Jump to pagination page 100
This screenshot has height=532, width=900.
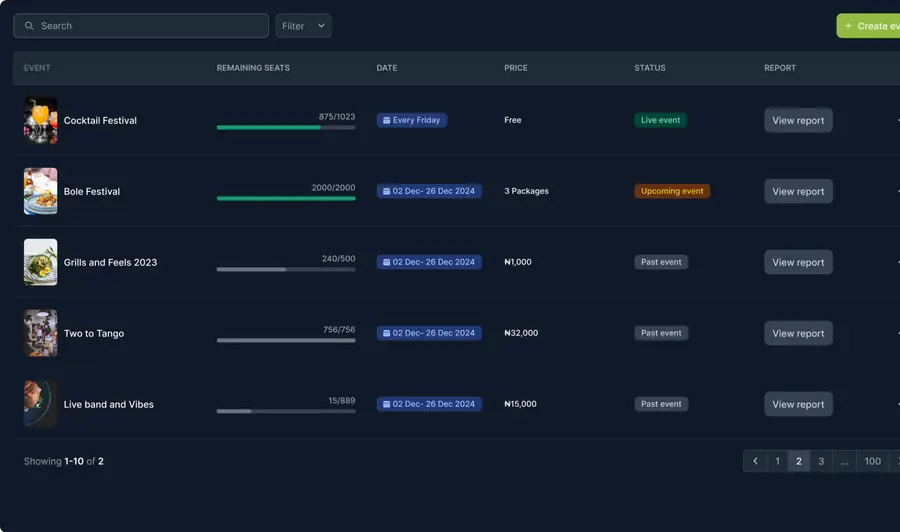point(872,461)
